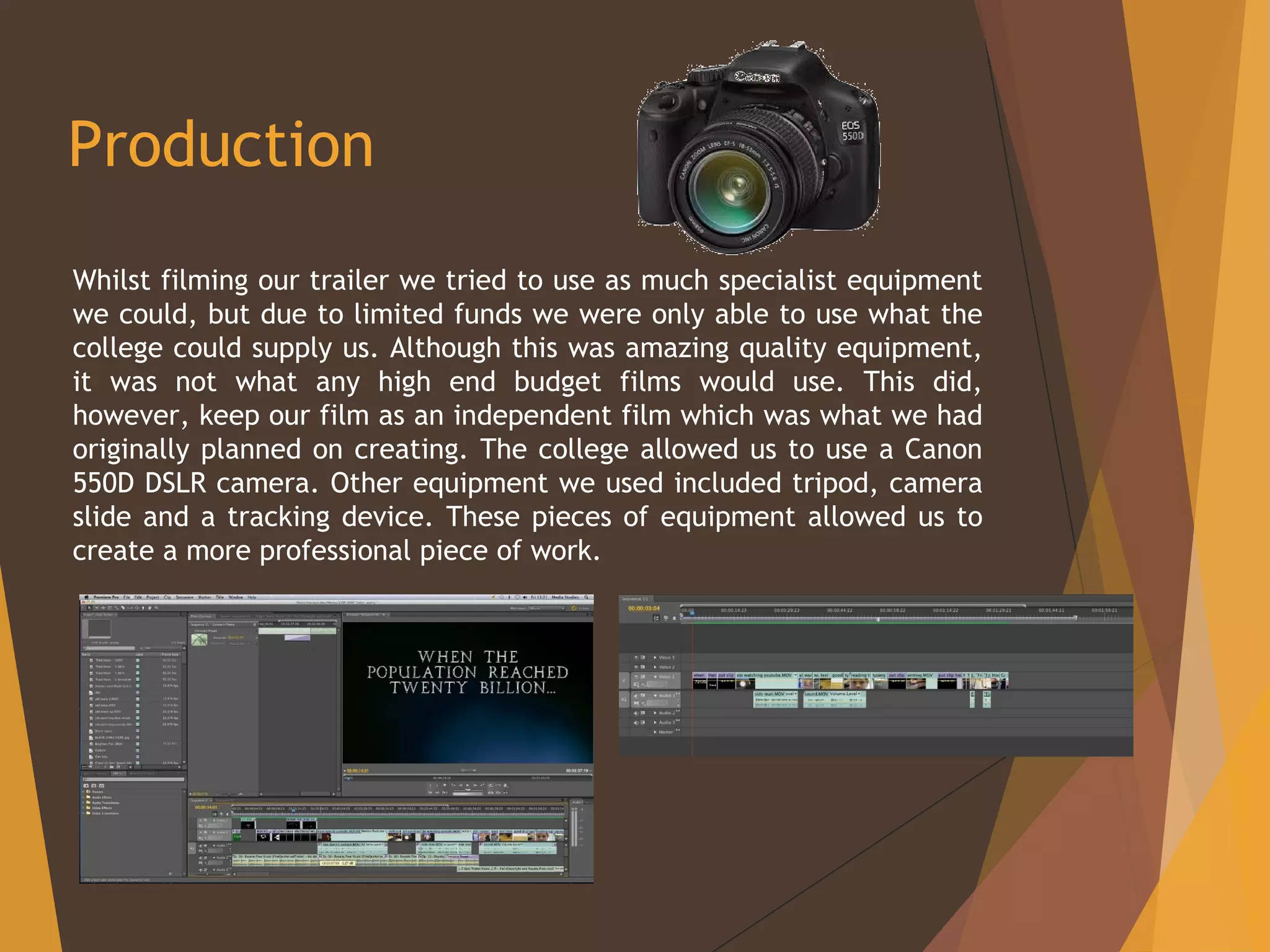Click the Apple menu icon
This screenshot has width=1270, height=952.
pyautogui.click(x=87, y=597)
